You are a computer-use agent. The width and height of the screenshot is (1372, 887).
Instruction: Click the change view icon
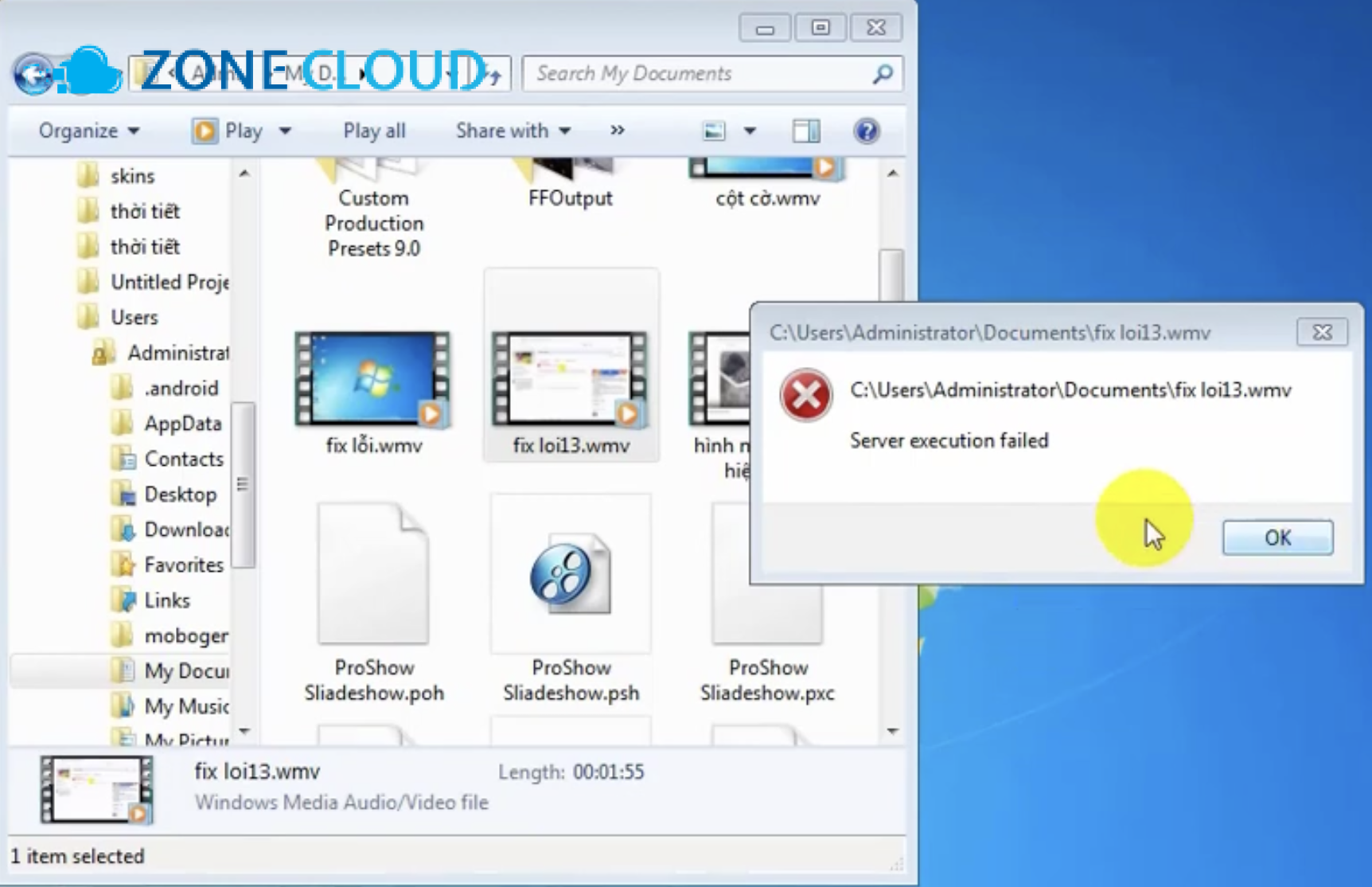[x=714, y=131]
